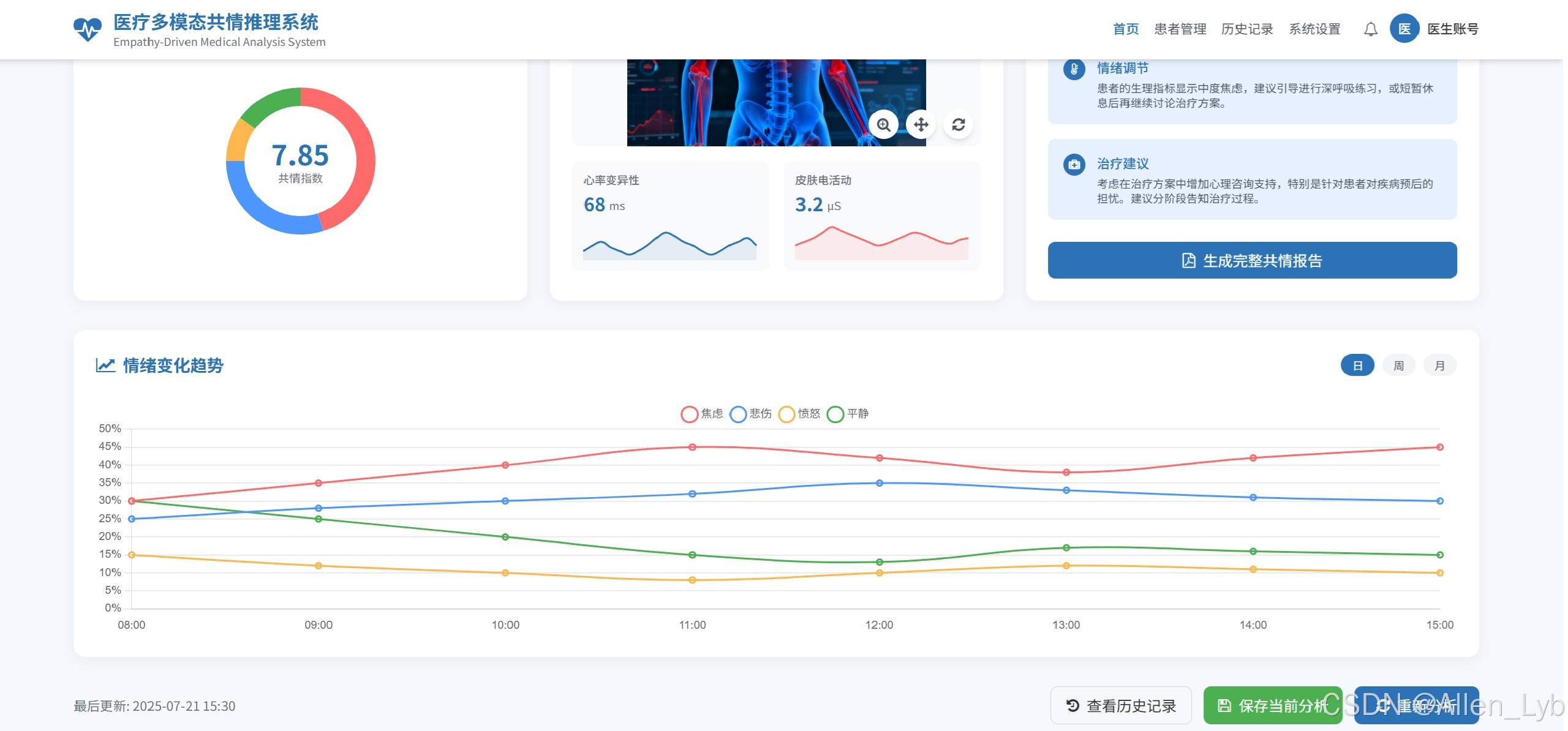Click the 情绪调节 thermometer icon
The width and height of the screenshot is (1568, 731).
point(1074,69)
